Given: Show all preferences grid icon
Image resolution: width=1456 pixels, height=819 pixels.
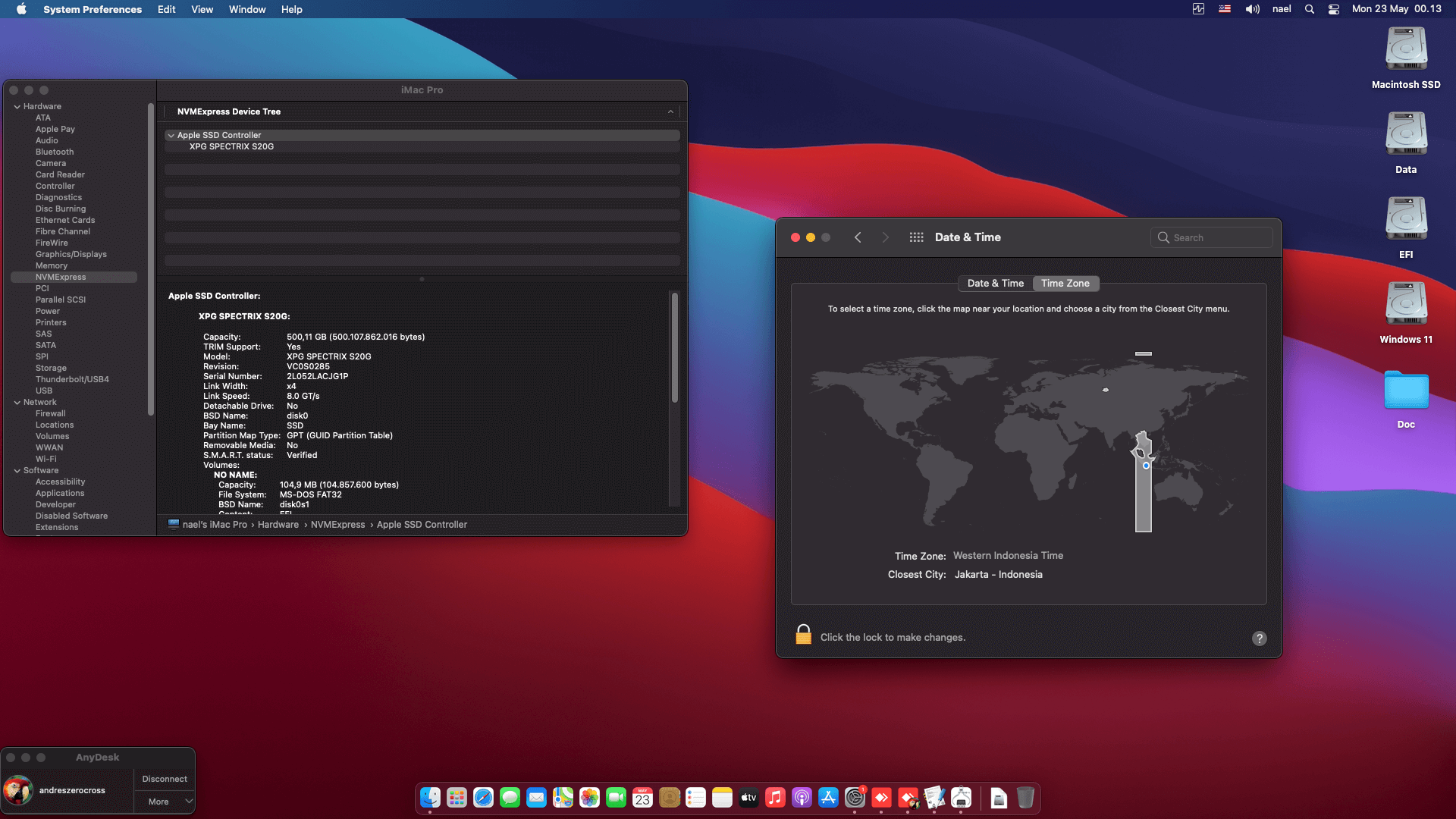Looking at the screenshot, I should tap(916, 237).
